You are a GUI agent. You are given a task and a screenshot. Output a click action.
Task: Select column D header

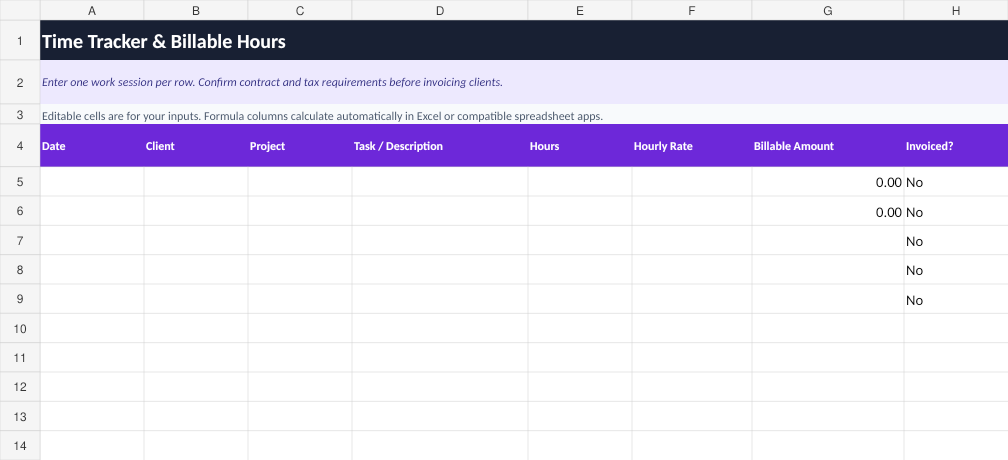pos(440,10)
